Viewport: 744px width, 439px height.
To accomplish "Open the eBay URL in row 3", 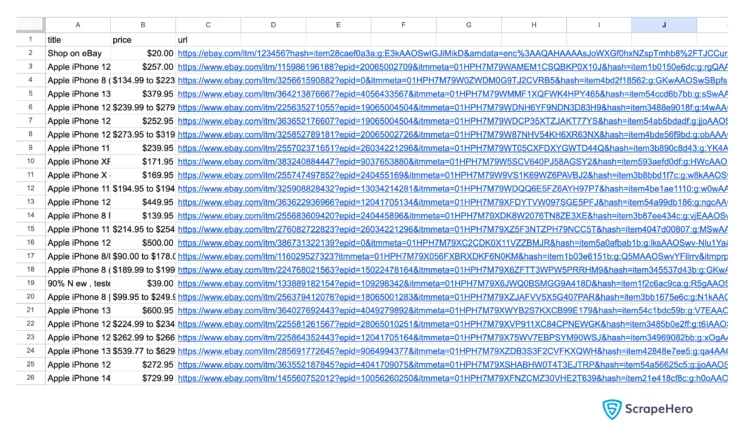I will (452, 67).
